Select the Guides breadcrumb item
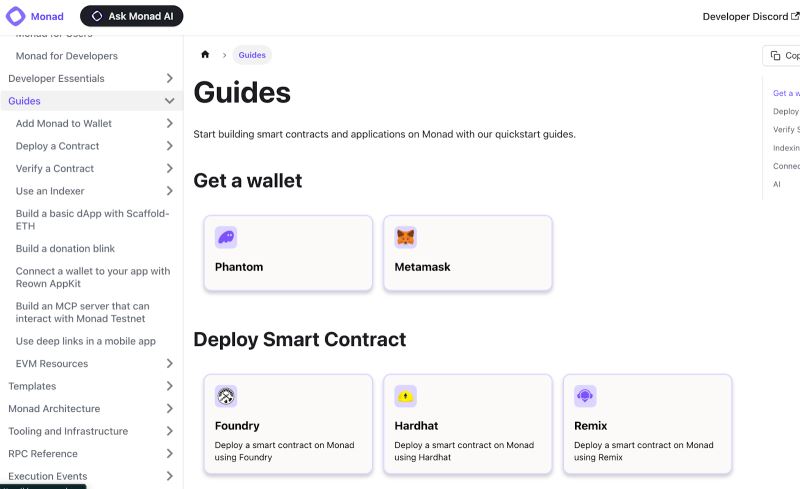The width and height of the screenshot is (800, 489). click(x=252, y=55)
